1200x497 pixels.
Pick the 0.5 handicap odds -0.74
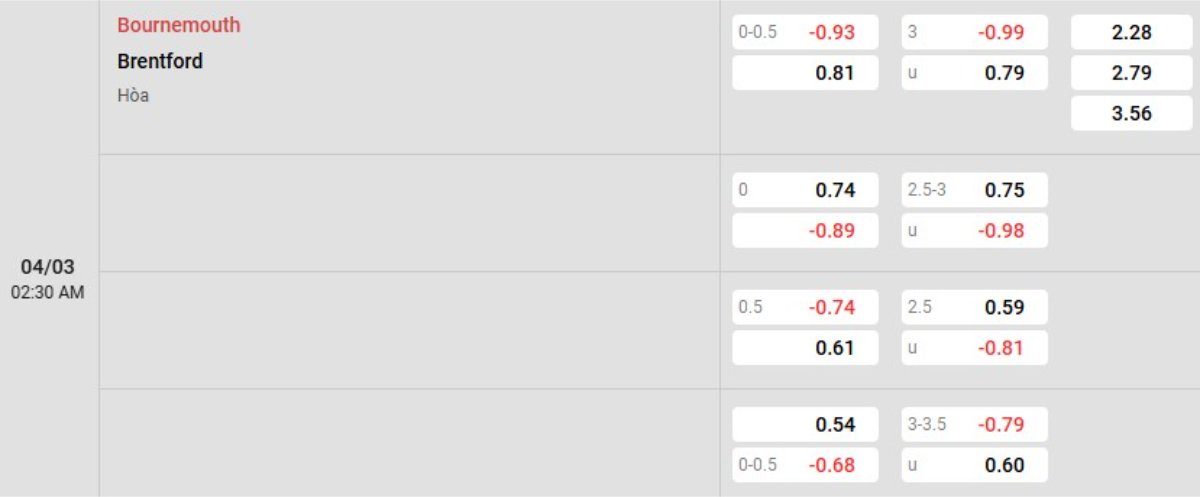[x=805, y=307]
